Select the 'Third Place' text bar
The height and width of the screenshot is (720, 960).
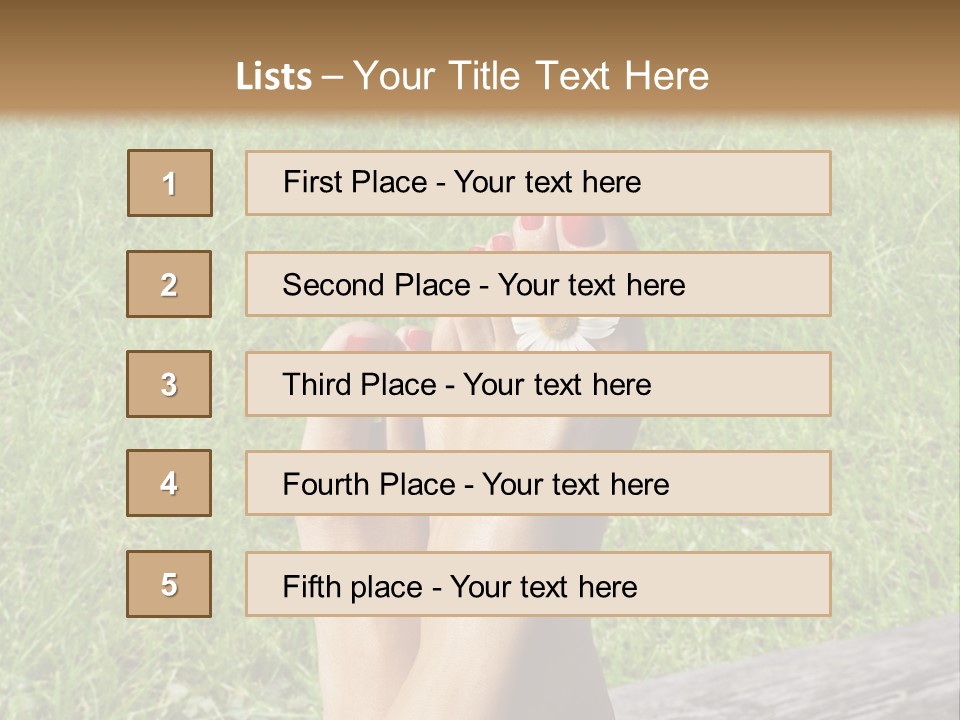[x=538, y=384]
